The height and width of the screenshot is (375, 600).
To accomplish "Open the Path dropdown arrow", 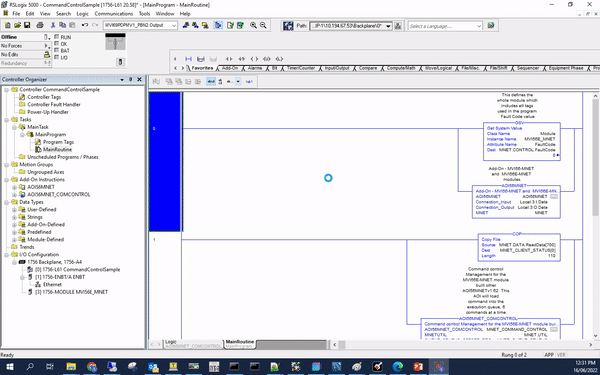I will coord(388,26).
